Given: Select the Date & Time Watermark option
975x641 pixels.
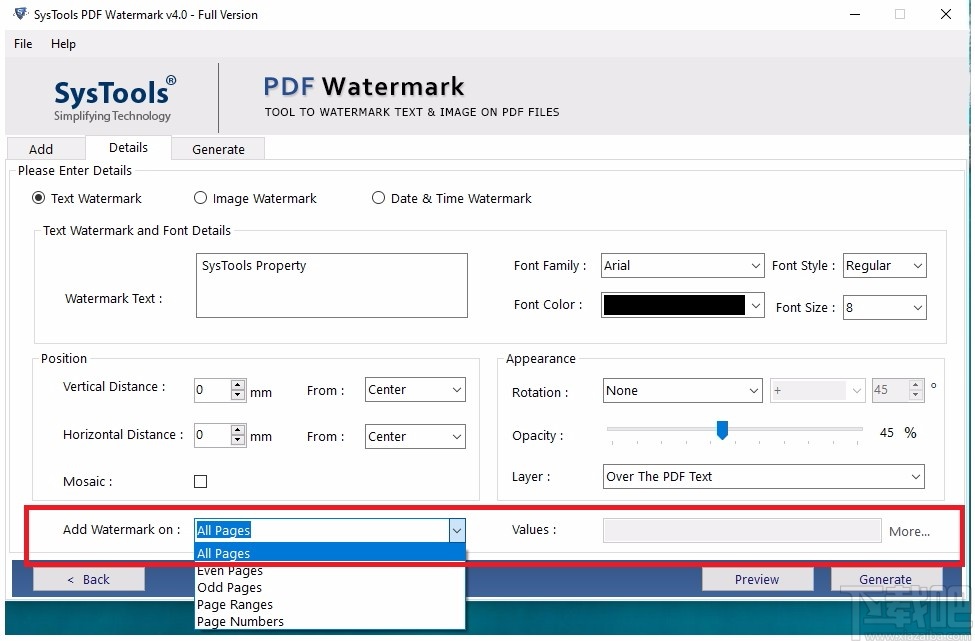Looking at the screenshot, I should pyautogui.click(x=378, y=198).
